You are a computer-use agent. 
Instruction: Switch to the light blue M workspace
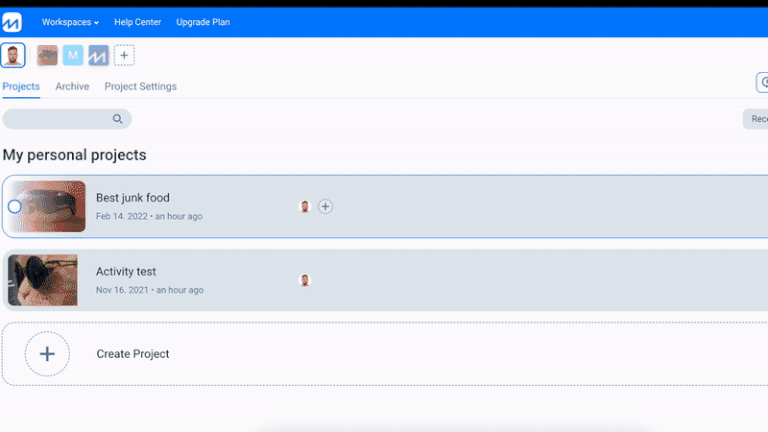click(x=73, y=55)
